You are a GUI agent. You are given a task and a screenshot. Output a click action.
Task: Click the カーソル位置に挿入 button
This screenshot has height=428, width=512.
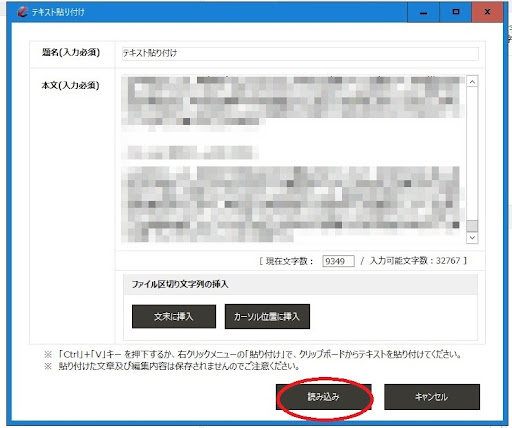267,316
